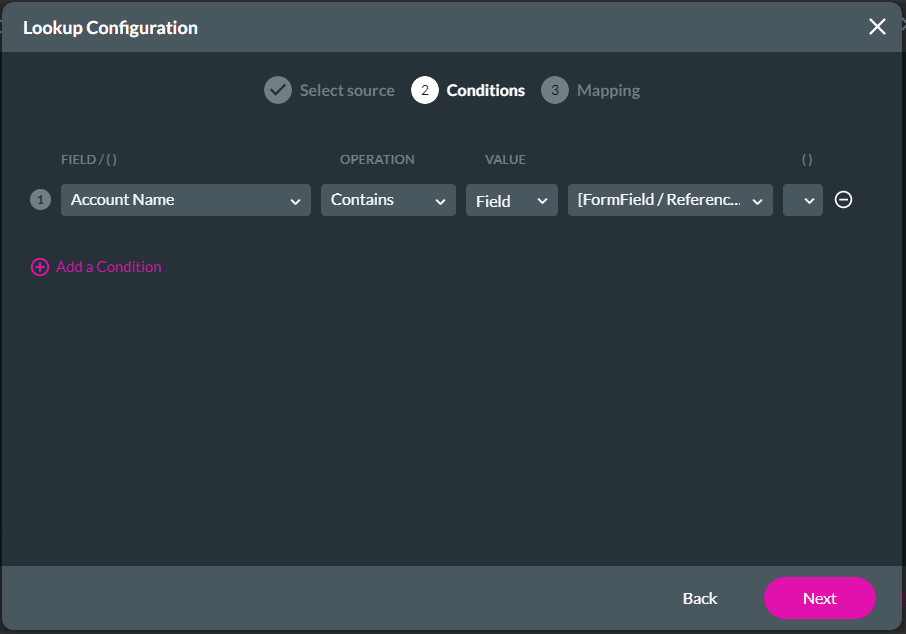Go back to the Select source step
The height and width of the screenshot is (634, 906).
pyautogui.click(x=346, y=89)
